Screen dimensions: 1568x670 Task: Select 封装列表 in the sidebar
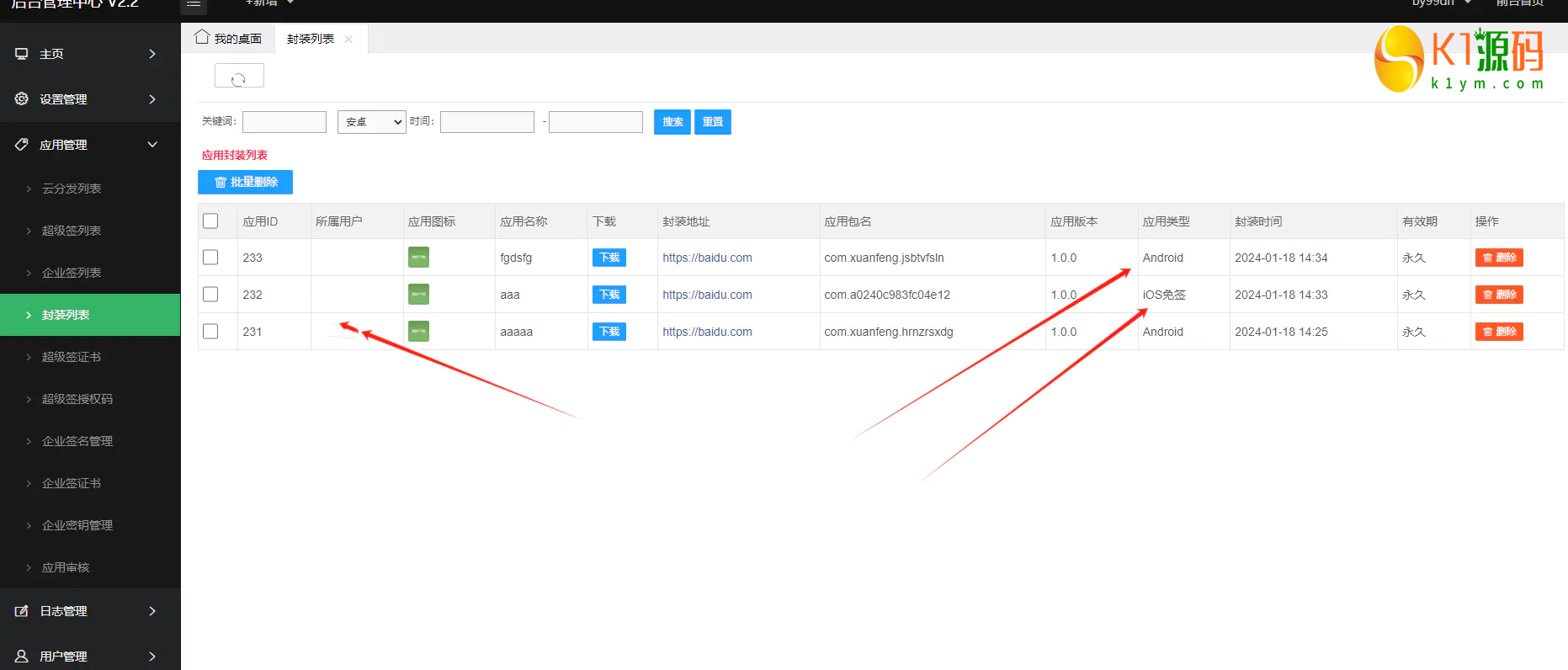point(90,315)
